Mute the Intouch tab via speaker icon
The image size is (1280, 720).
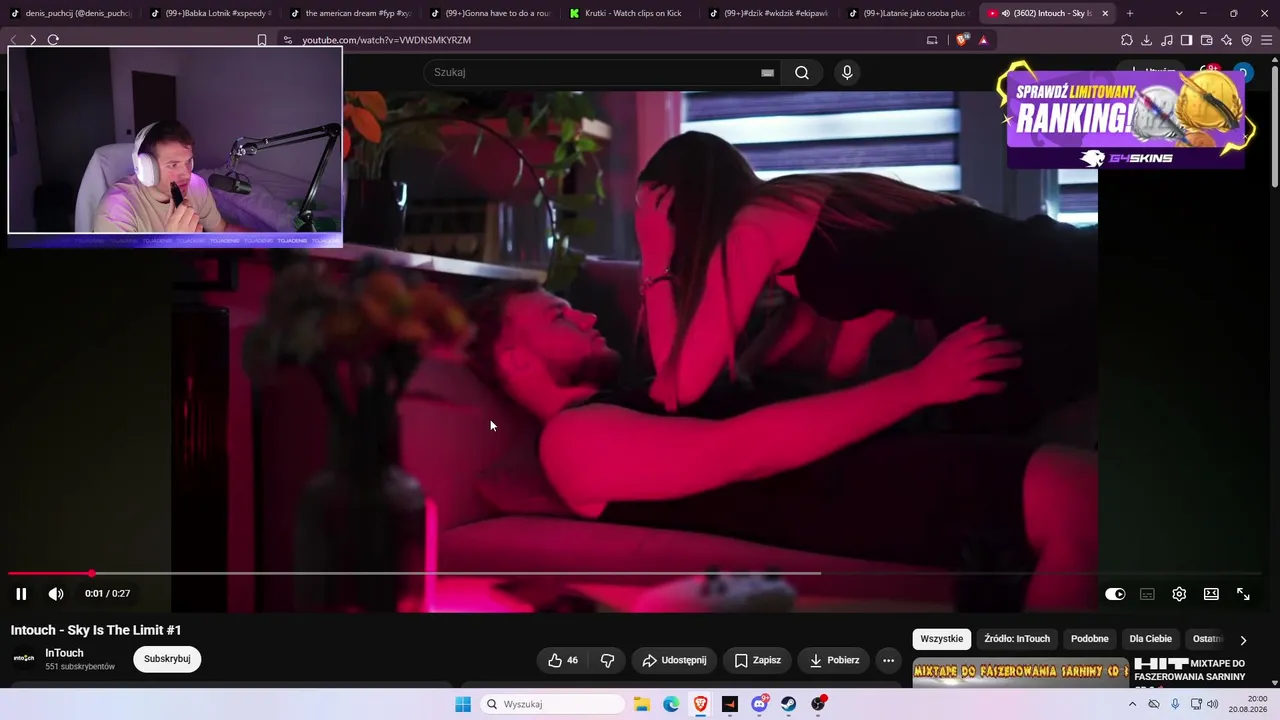pyautogui.click(x=1005, y=13)
